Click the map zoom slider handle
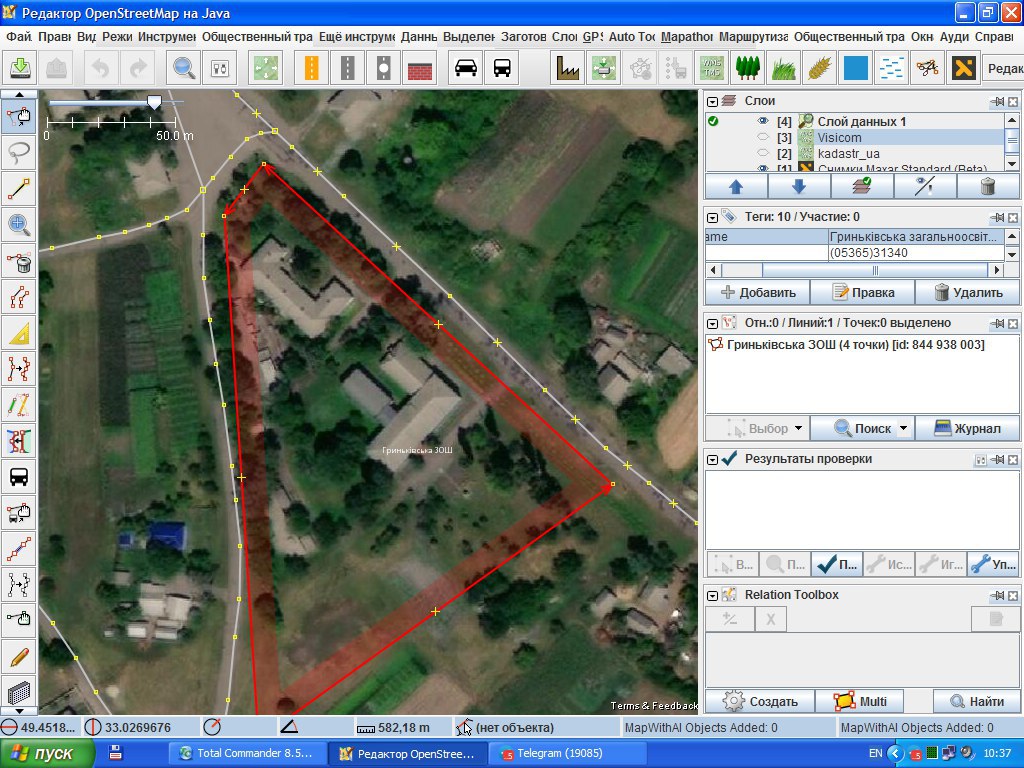This screenshot has height=768, width=1024. point(154,103)
